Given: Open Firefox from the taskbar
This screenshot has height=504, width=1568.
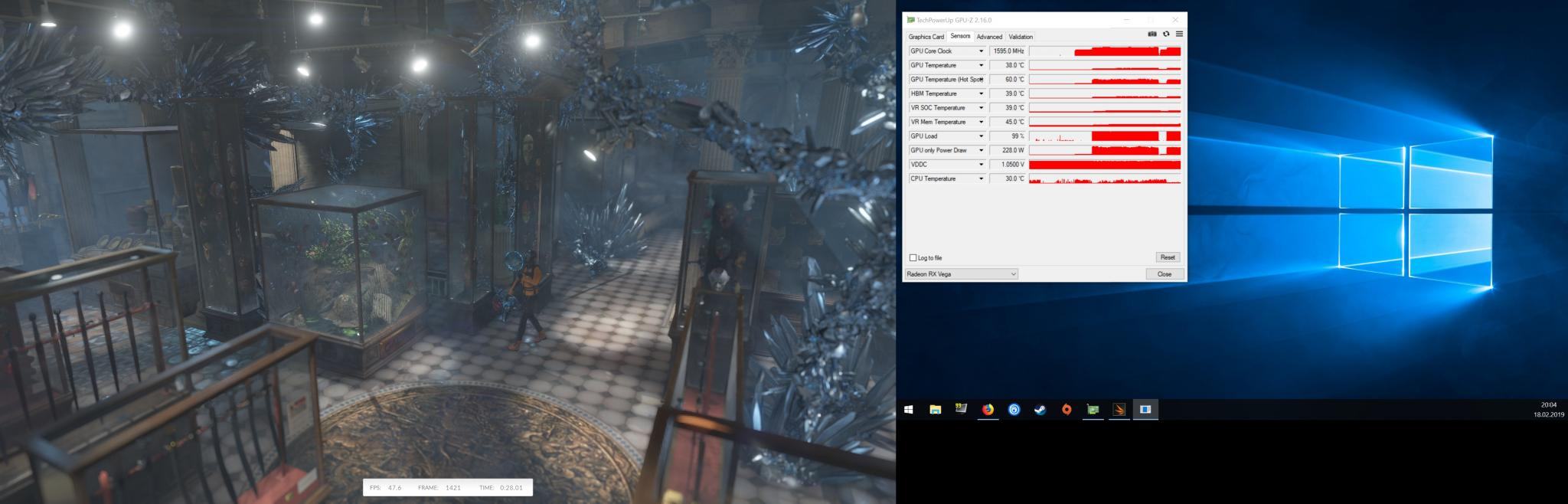Looking at the screenshot, I should [988, 410].
